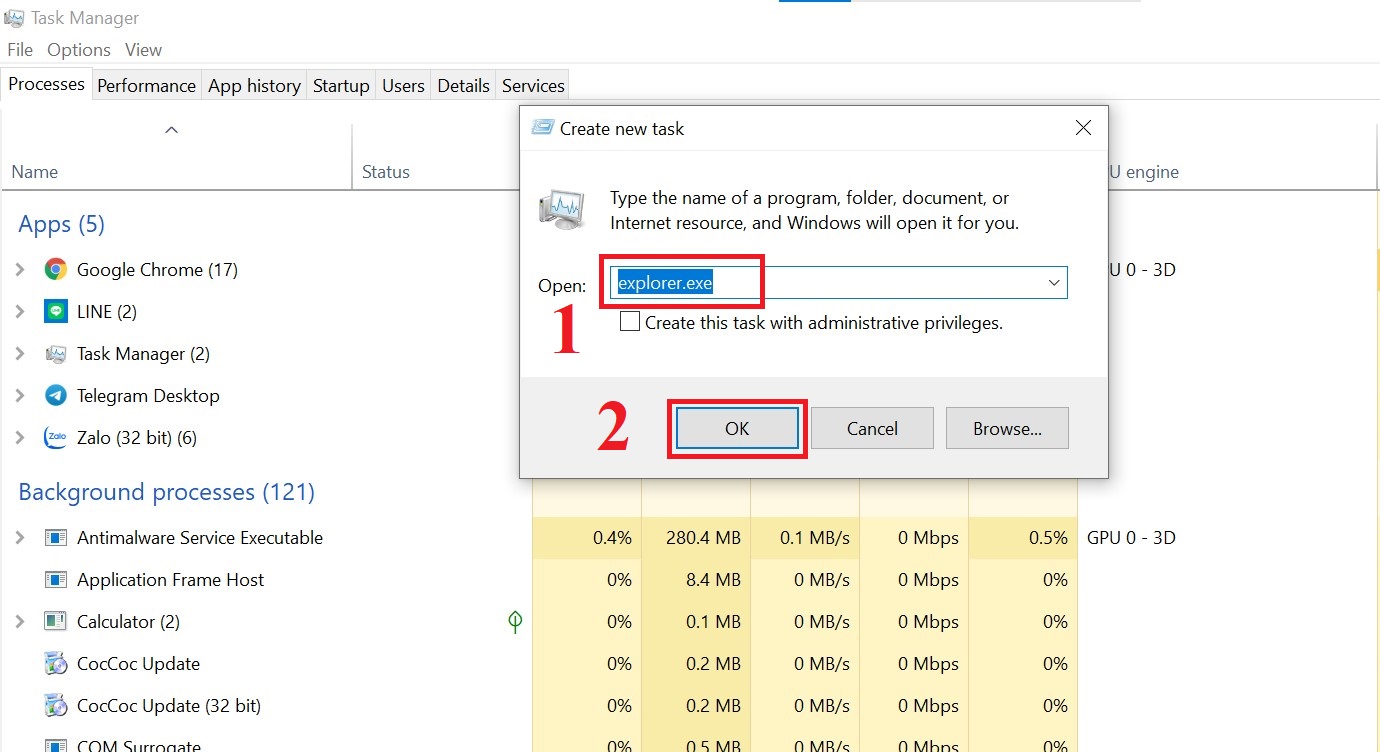Switch to the Services tab

(x=533, y=85)
